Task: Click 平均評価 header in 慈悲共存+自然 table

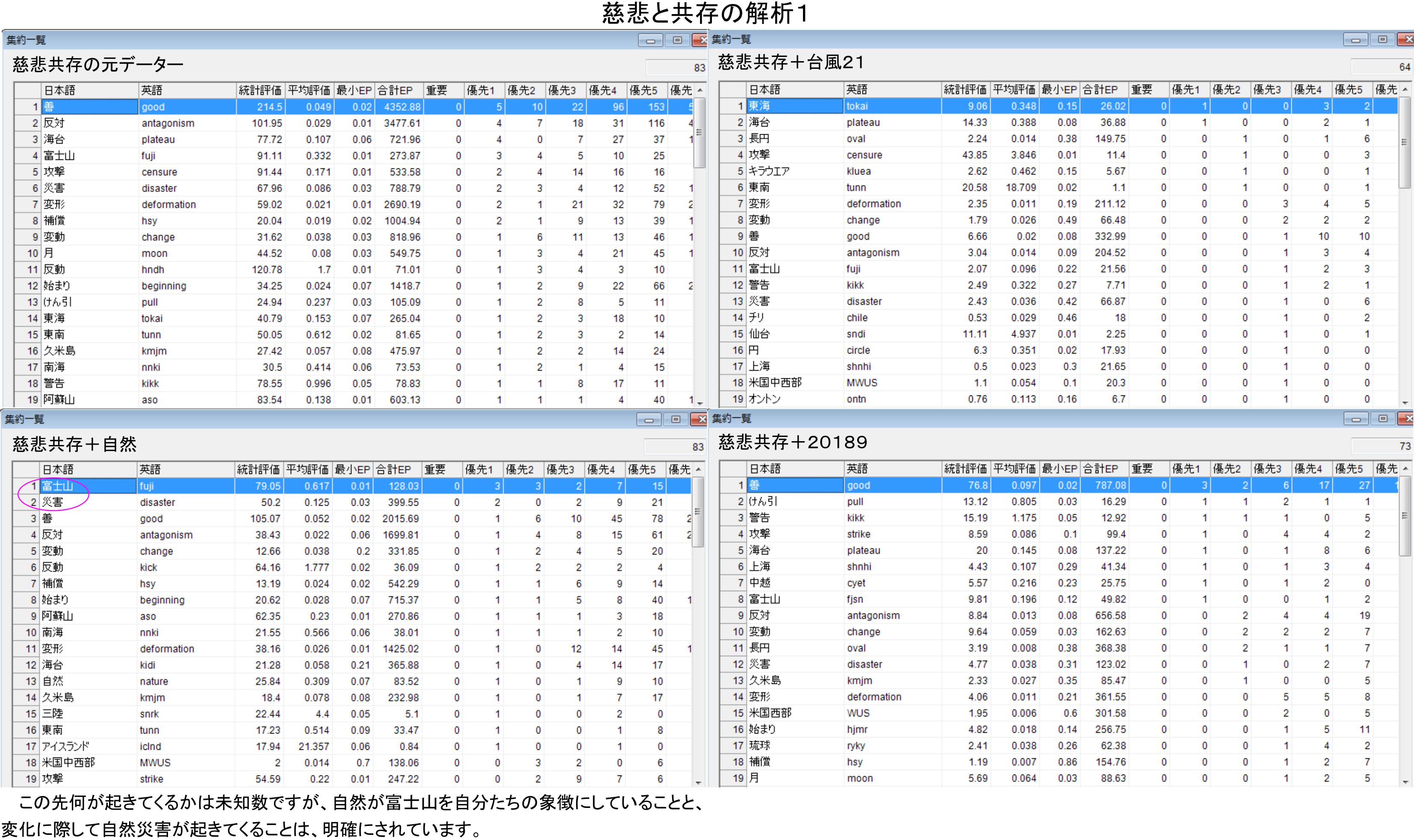Action: point(307,469)
